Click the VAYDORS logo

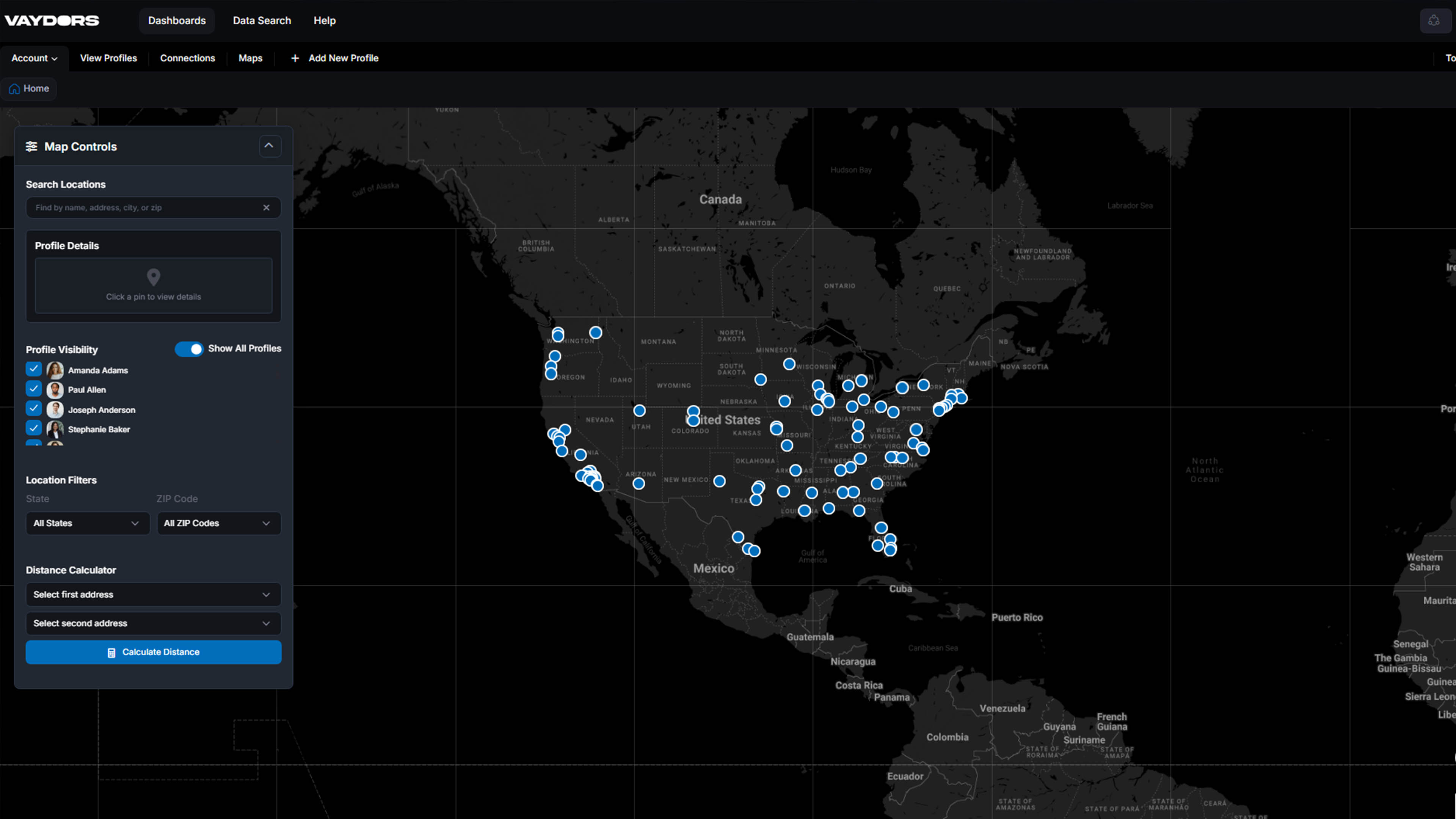coord(52,21)
